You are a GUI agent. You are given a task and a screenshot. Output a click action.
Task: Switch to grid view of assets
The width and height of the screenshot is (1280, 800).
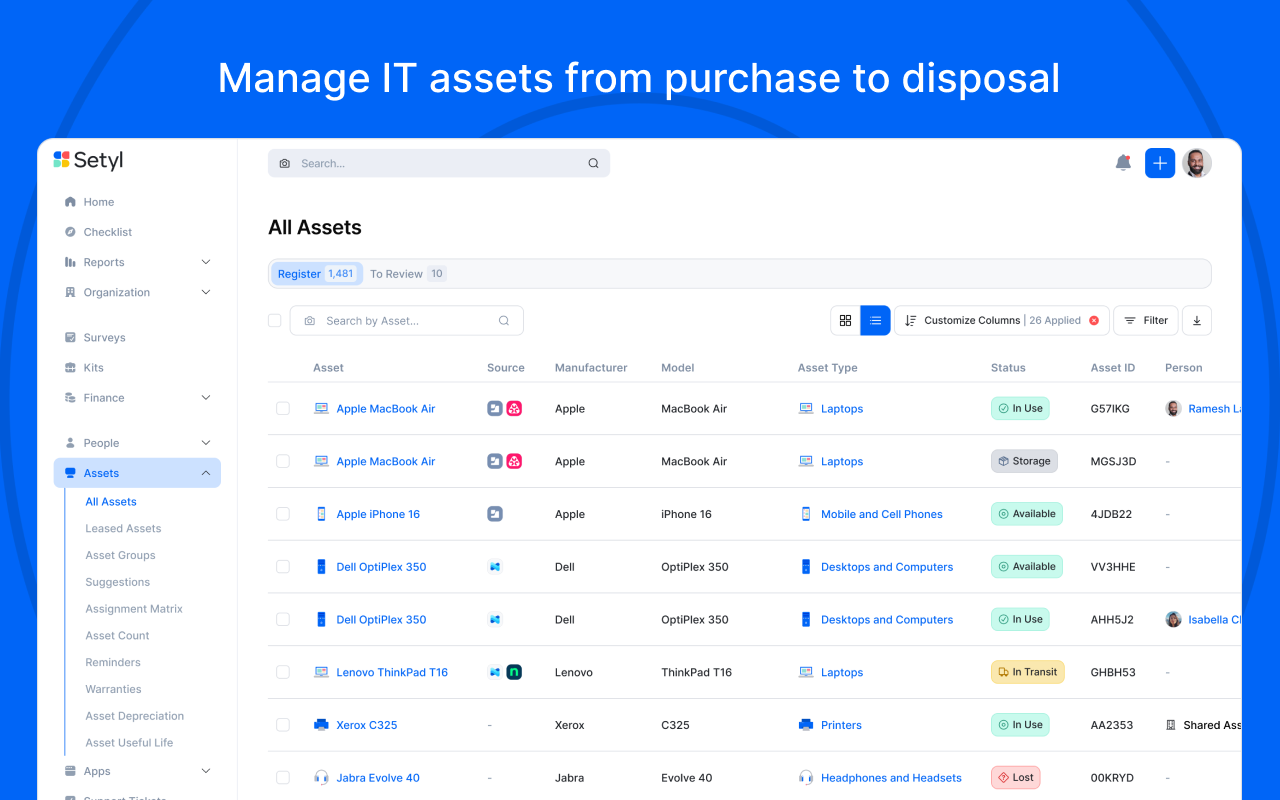pyautogui.click(x=846, y=320)
